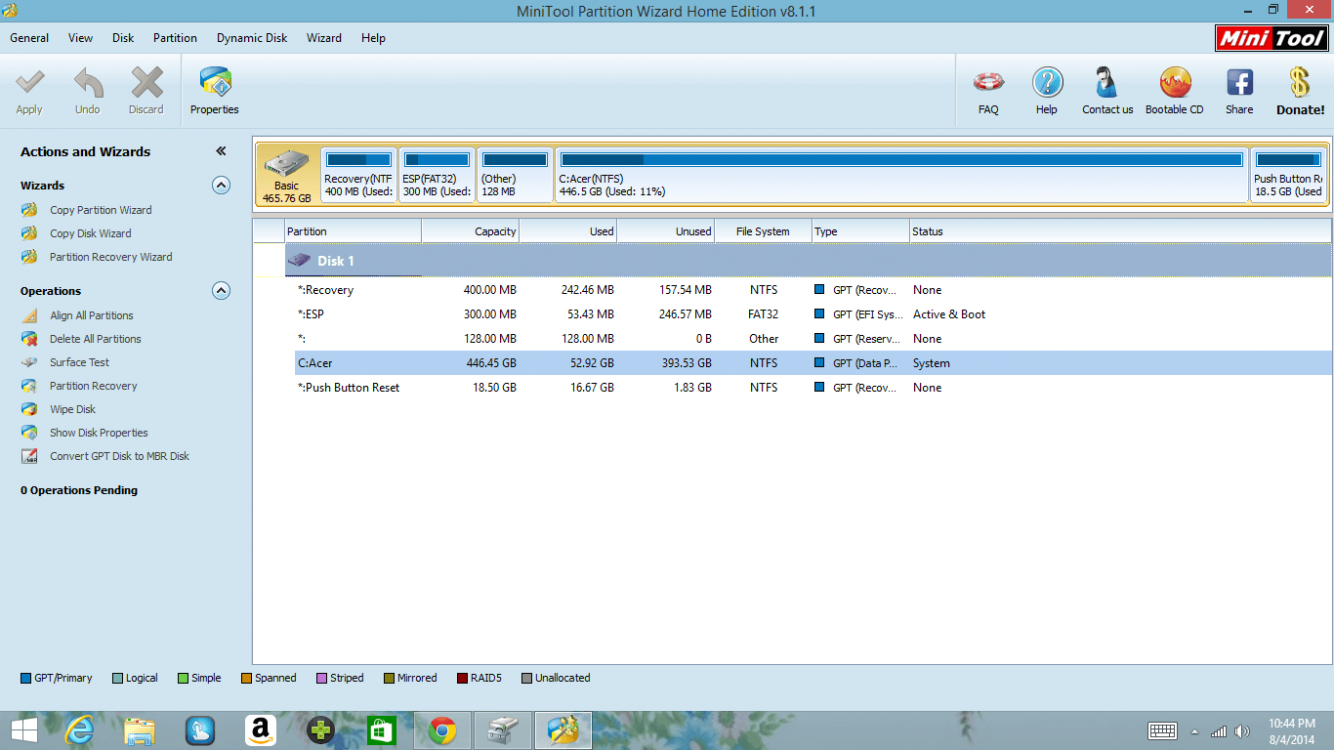
Task: Collapse the Wizards section
Action: (x=221, y=185)
